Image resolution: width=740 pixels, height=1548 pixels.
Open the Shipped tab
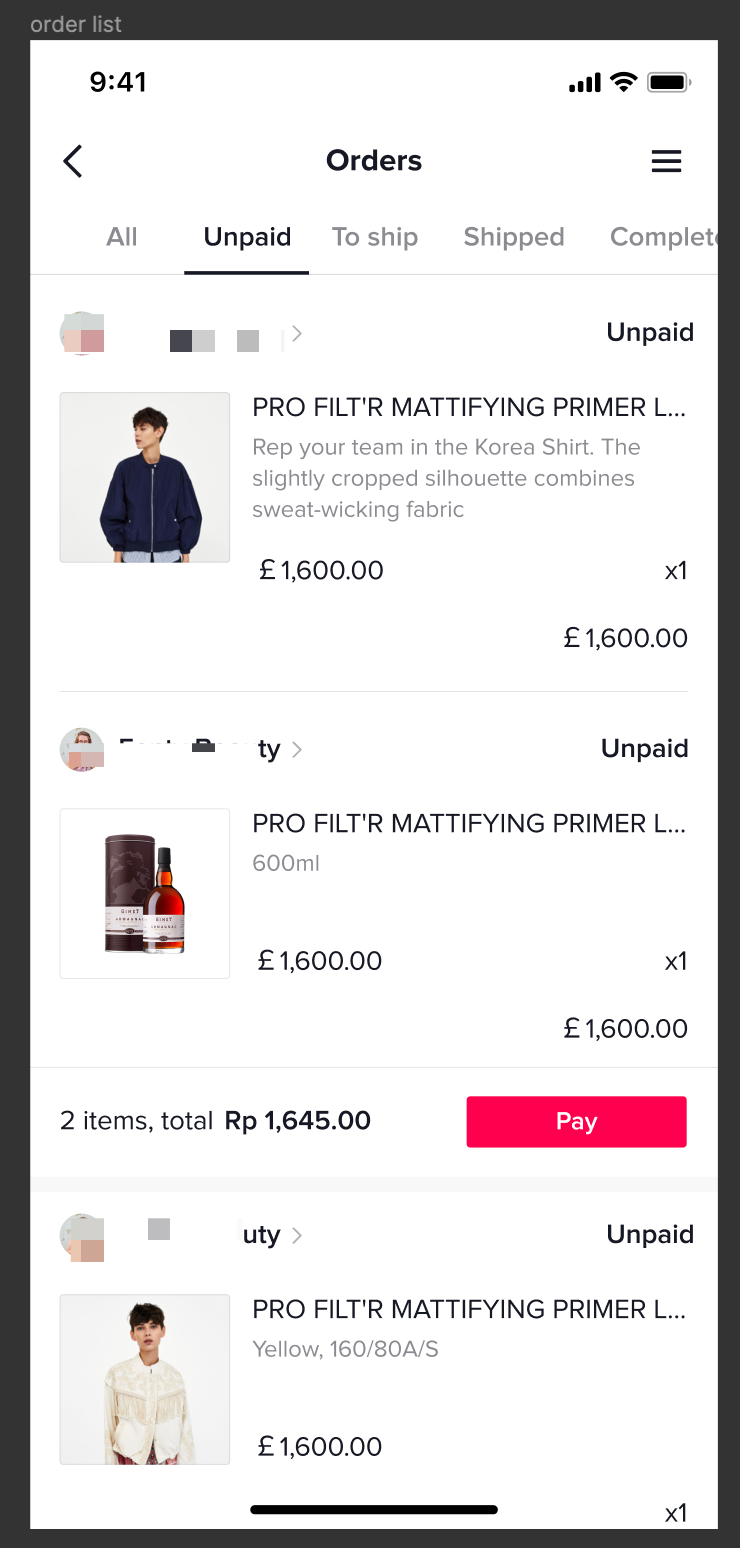(514, 237)
